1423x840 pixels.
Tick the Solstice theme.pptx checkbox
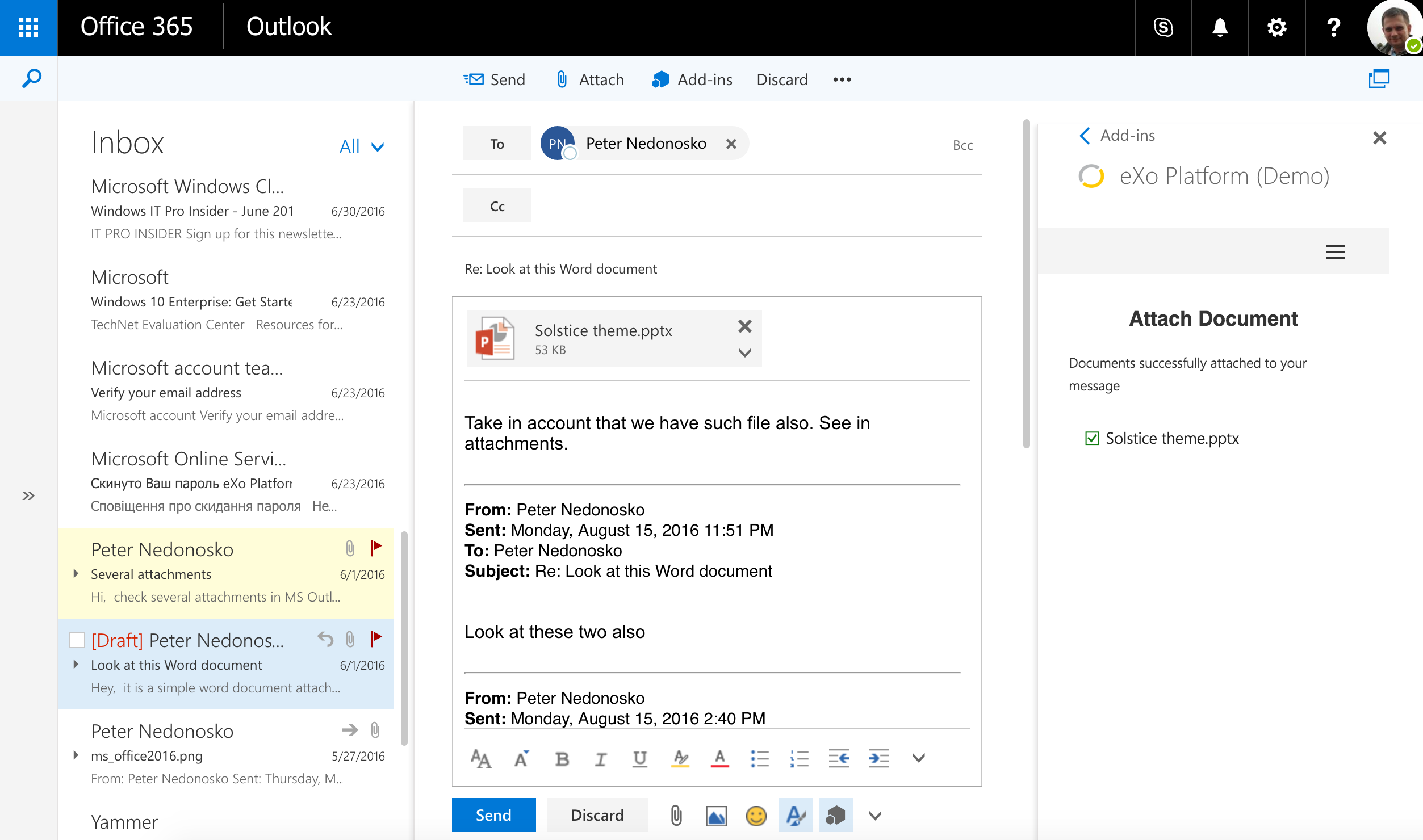[1091, 438]
